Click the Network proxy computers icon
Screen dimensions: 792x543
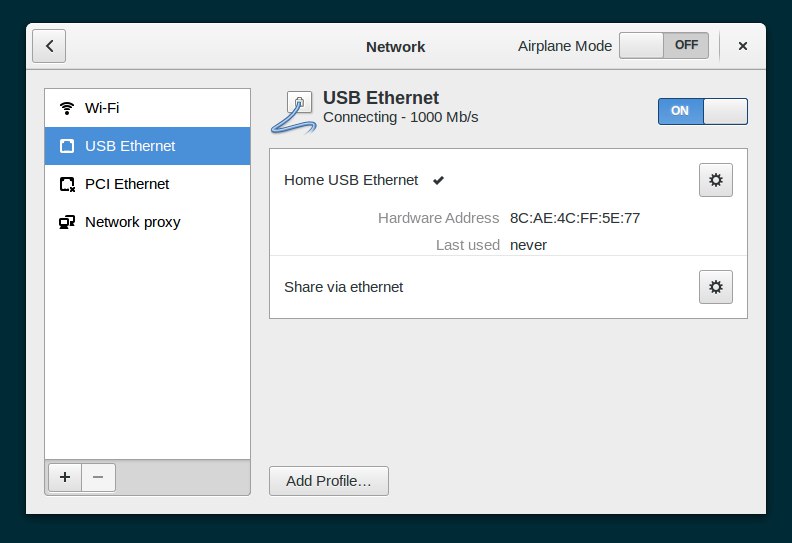coord(67,222)
